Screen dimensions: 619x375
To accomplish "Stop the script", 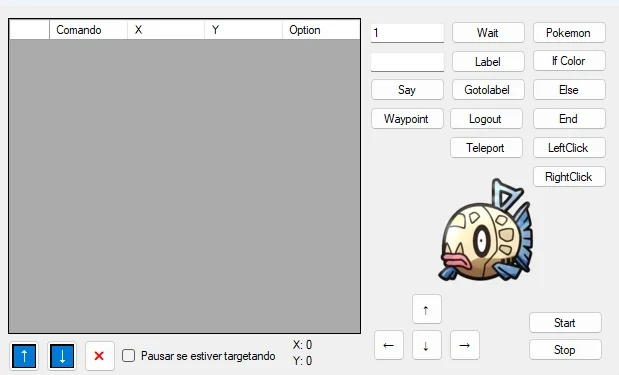I will point(565,350).
